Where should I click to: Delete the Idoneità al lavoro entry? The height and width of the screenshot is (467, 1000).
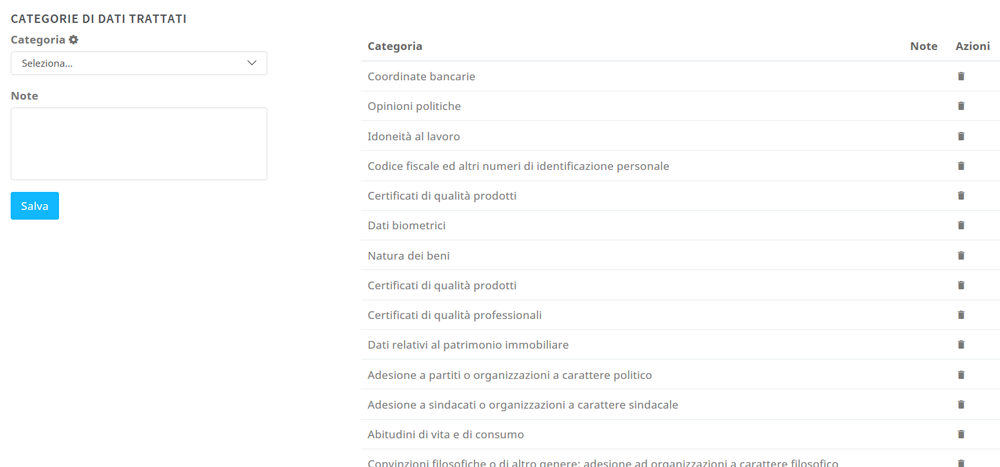coord(961,136)
